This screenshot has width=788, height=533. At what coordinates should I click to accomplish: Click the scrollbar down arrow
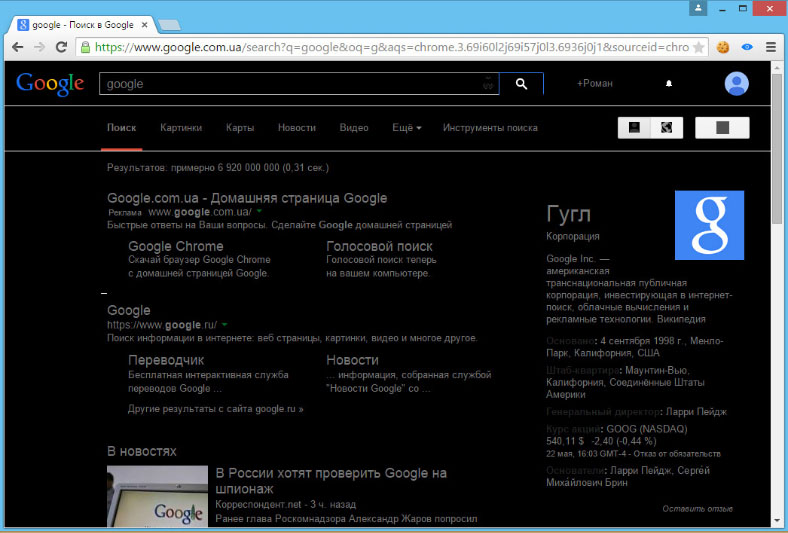pyautogui.click(x=777, y=521)
